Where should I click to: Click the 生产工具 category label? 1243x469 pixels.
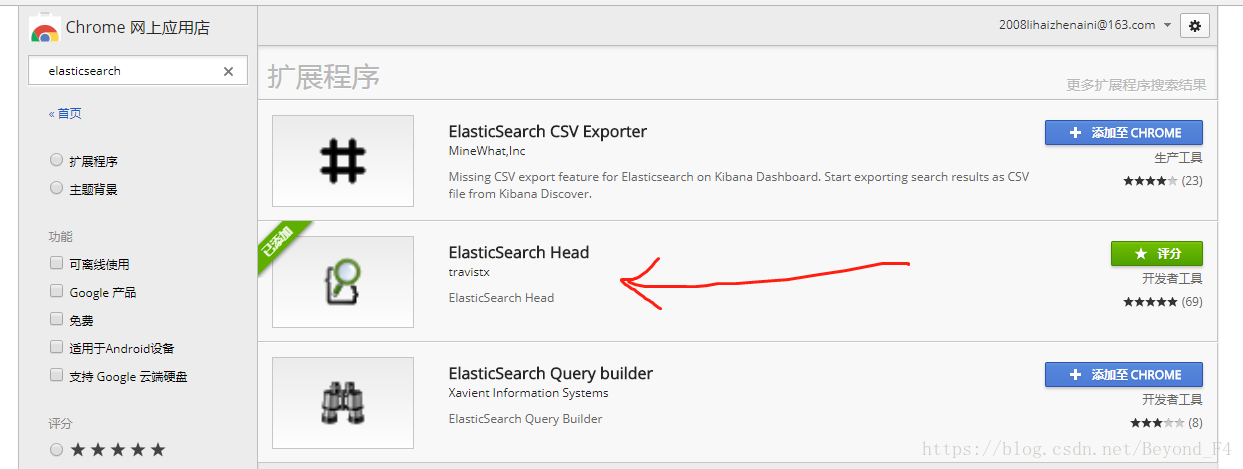[x=1178, y=158]
